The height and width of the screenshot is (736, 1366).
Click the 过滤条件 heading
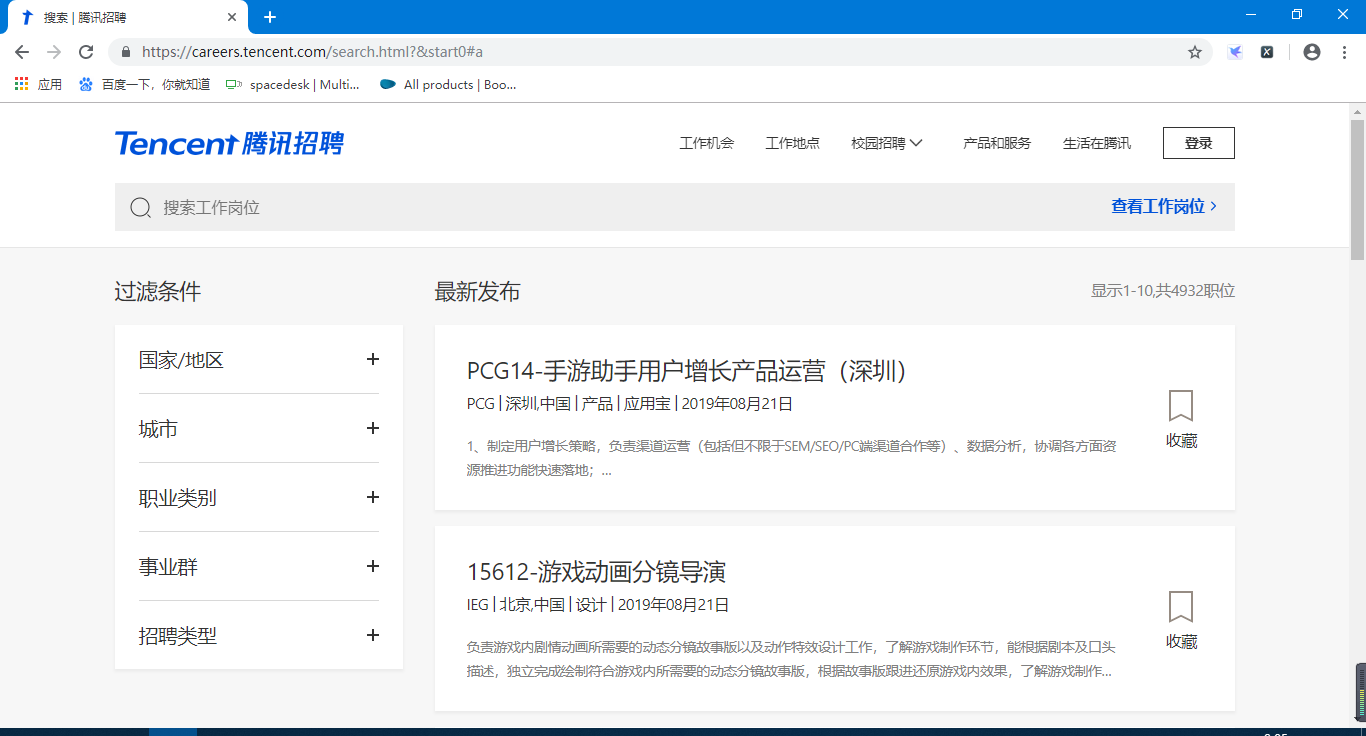click(x=157, y=292)
